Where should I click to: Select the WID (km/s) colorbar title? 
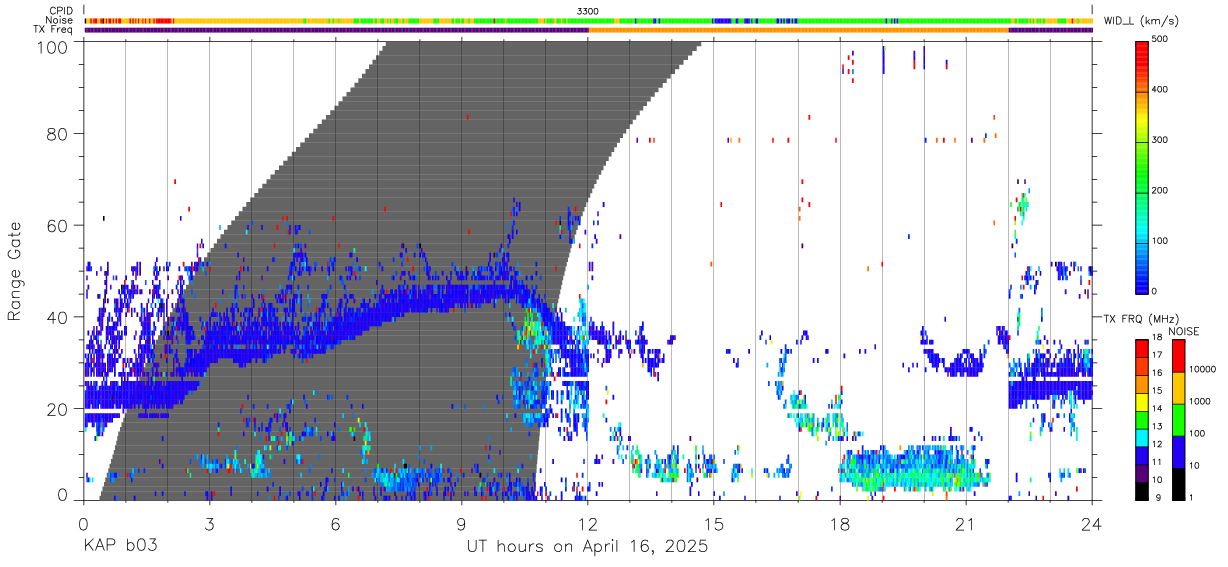coord(1142,21)
